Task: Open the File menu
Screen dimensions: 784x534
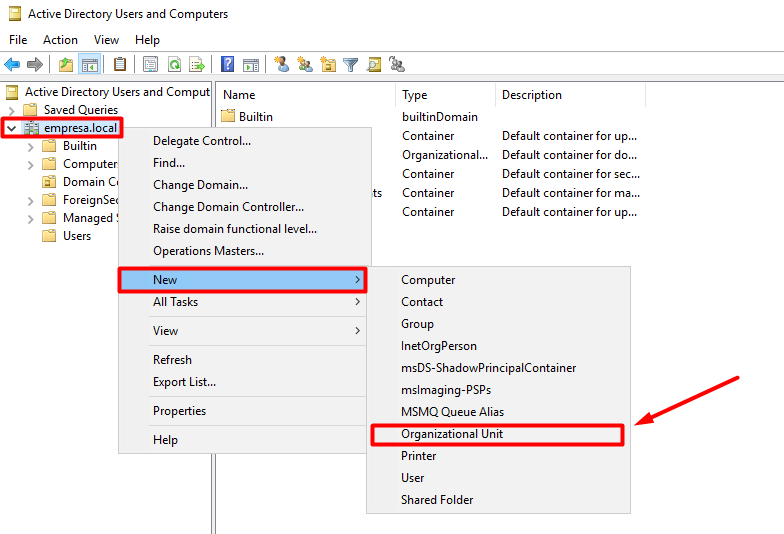Action: (x=18, y=40)
